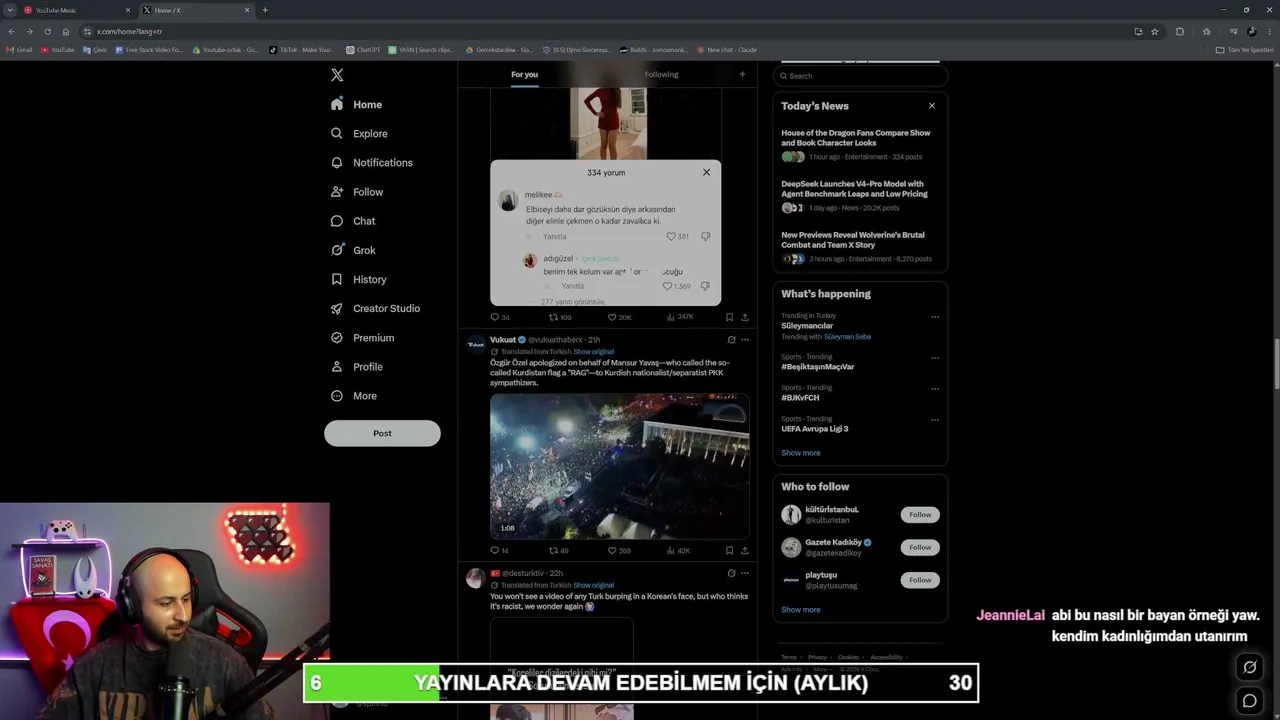Click the Grok icon on the @desturktiv post
The width and height of the screenshot is (1280, 720).
point(731,574)
